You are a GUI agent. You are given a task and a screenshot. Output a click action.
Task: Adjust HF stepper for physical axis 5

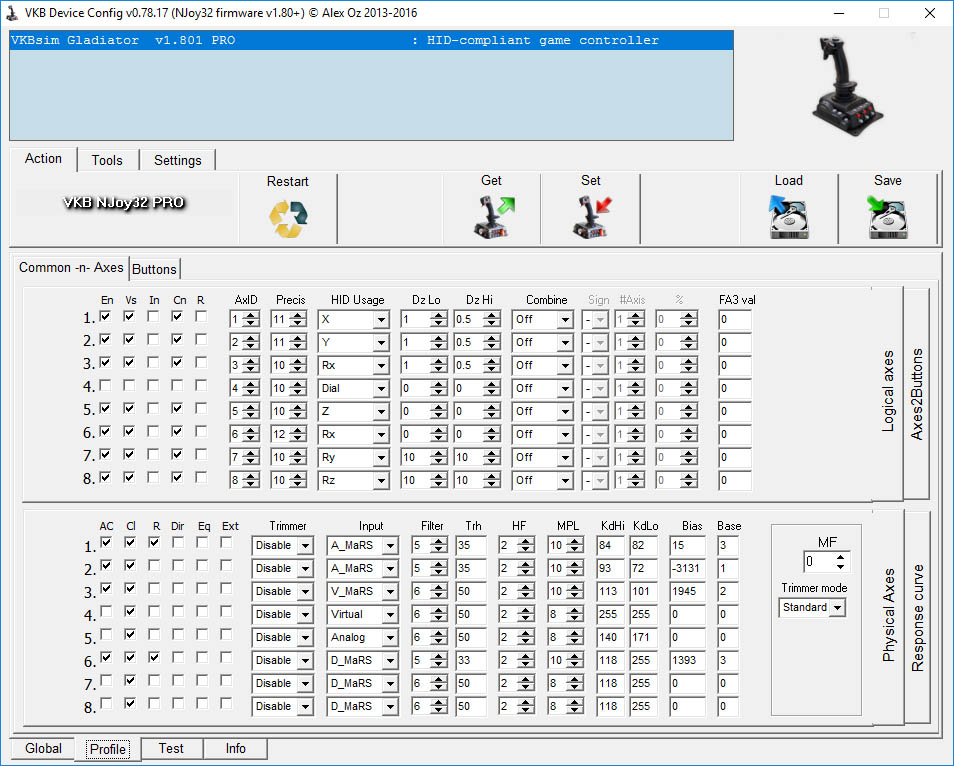[526, 638]
